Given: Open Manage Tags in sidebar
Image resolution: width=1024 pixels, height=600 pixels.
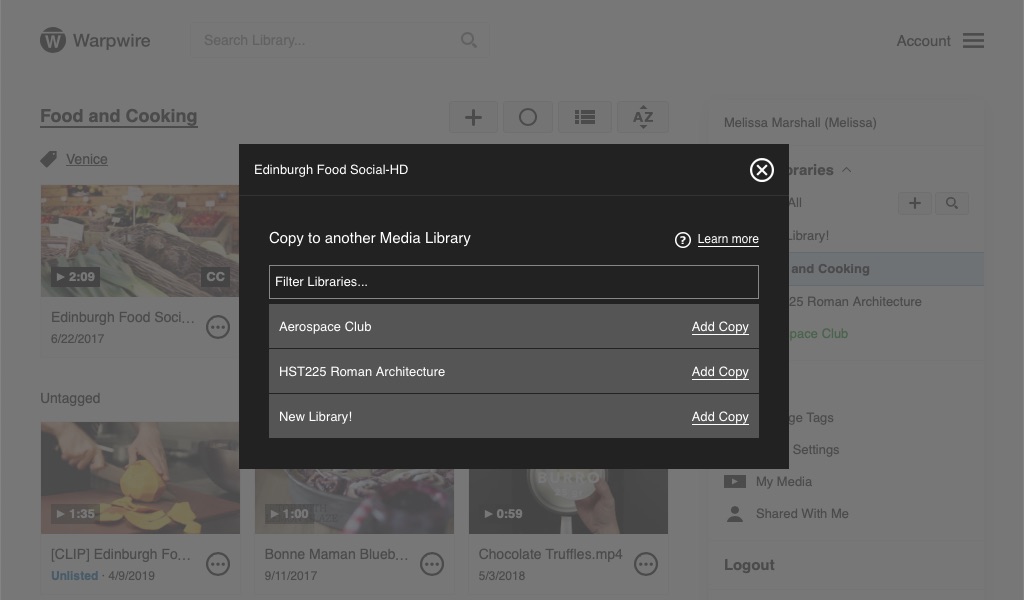Looking at the screenshot, I should [x=811, y=417].
